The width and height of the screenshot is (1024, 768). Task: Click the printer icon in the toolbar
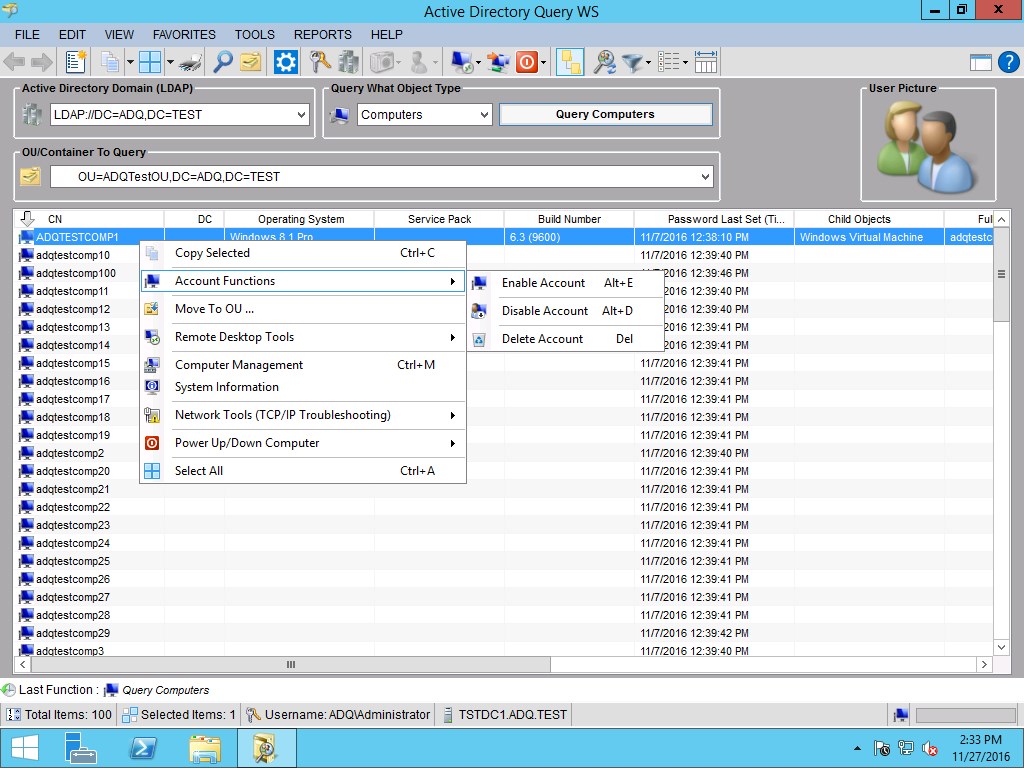click(191, 63)
